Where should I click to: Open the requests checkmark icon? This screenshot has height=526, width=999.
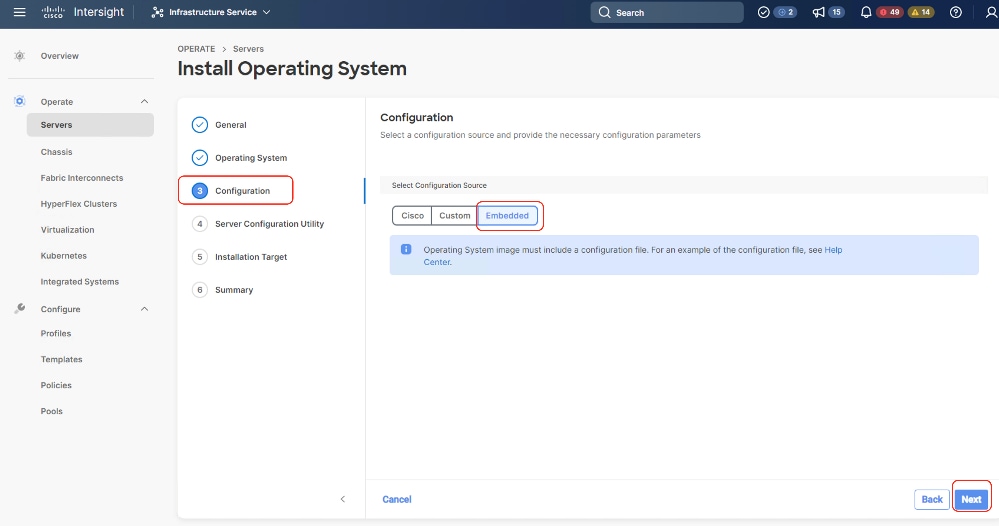point(763,12)
